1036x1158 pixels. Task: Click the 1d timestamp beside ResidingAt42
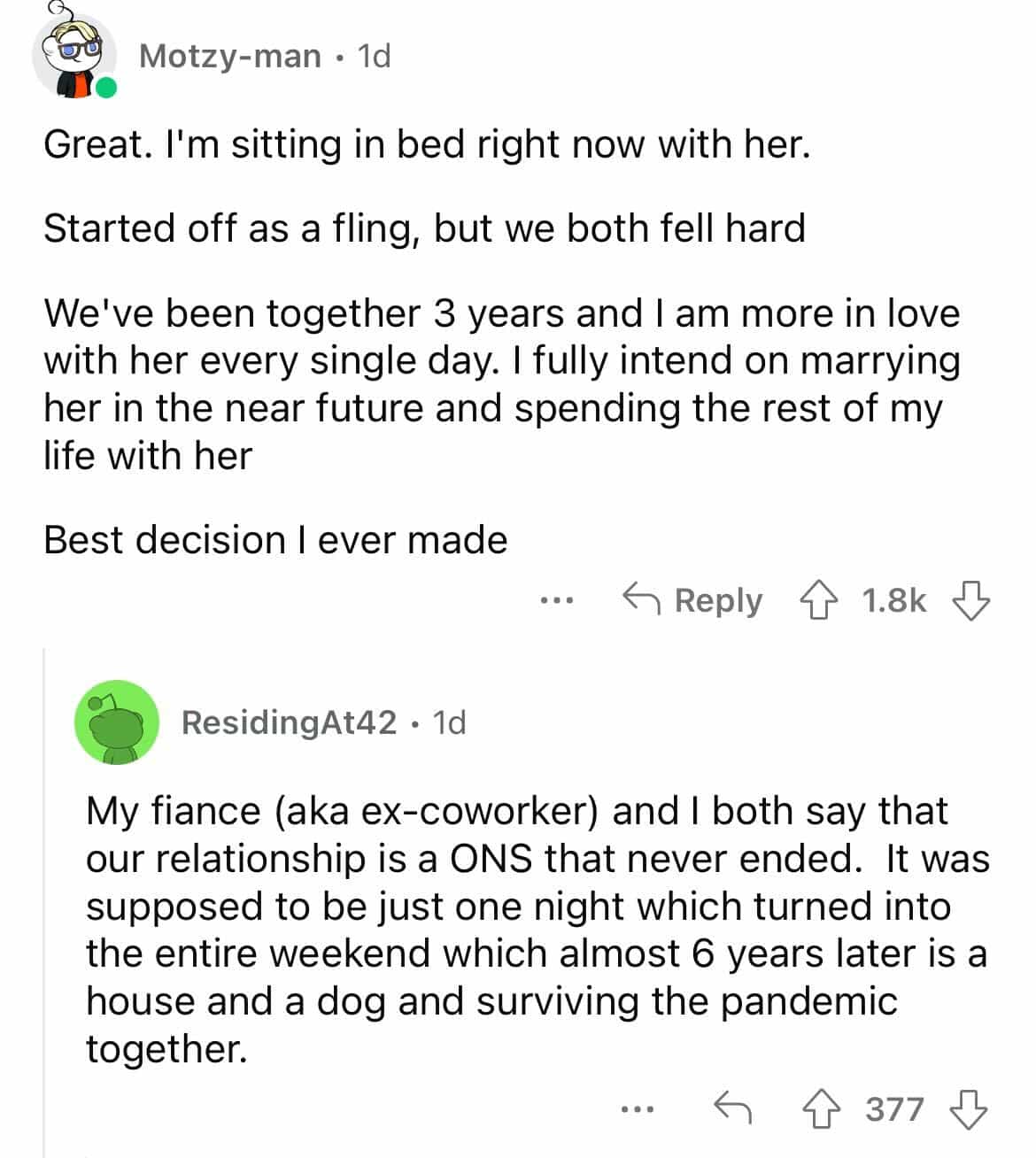click(x=448, y=723)
